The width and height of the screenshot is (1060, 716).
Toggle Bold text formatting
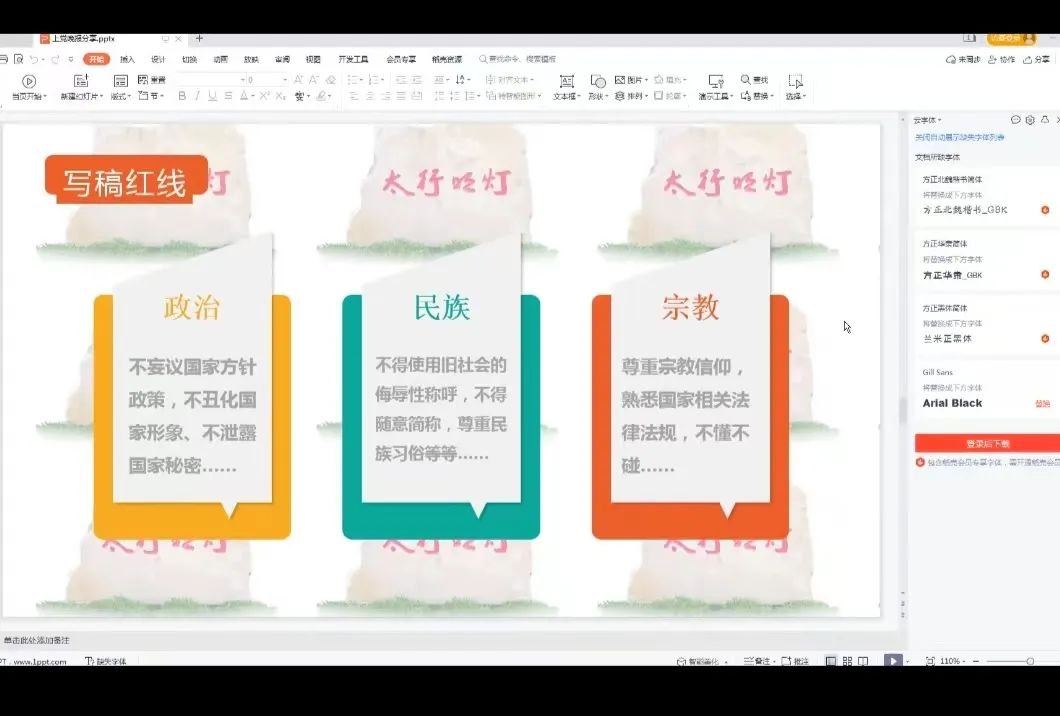(x=182, y=96)
